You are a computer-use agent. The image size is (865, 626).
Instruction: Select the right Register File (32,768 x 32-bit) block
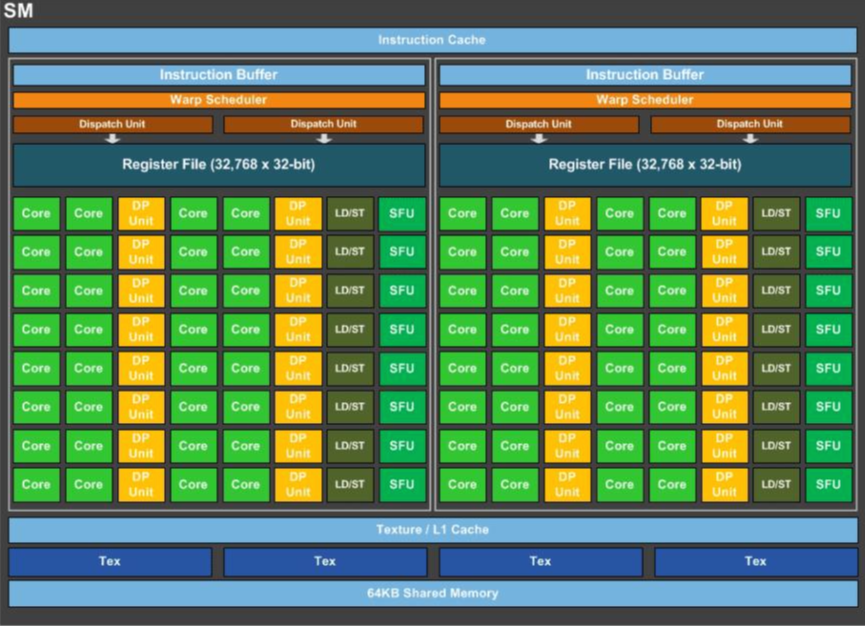645,165
